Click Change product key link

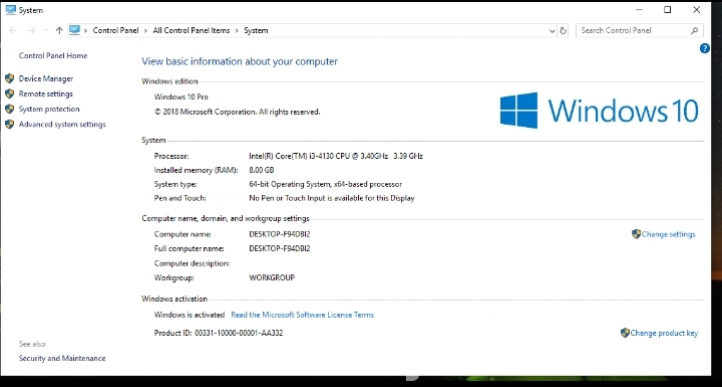tap(664, 333)
